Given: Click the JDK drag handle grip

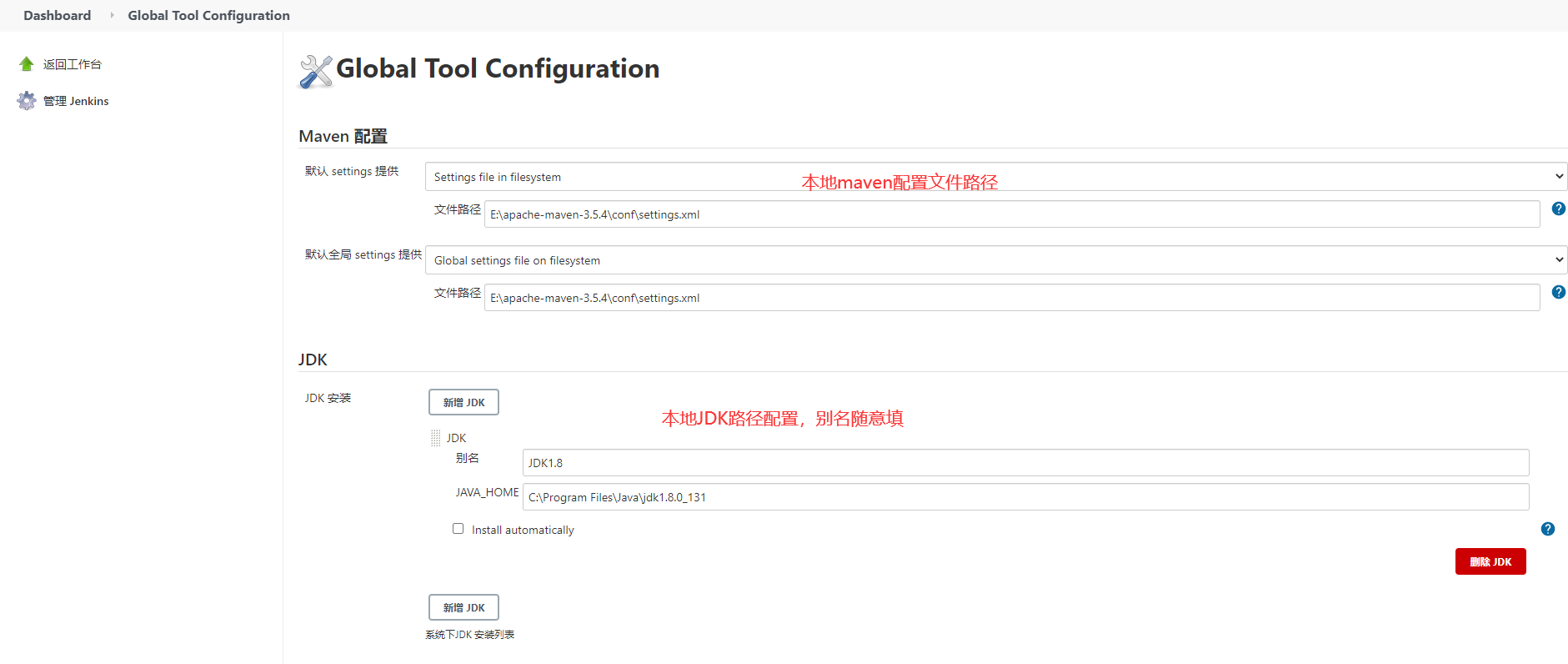Looking at the screenshot, I should point(435,438).
